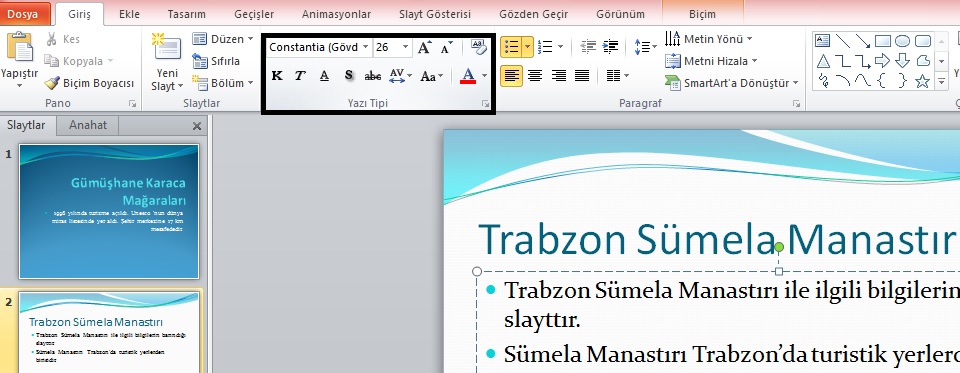
Task: Click the Yeni Slayt new slide icon
Action: [x=167, y=48]
